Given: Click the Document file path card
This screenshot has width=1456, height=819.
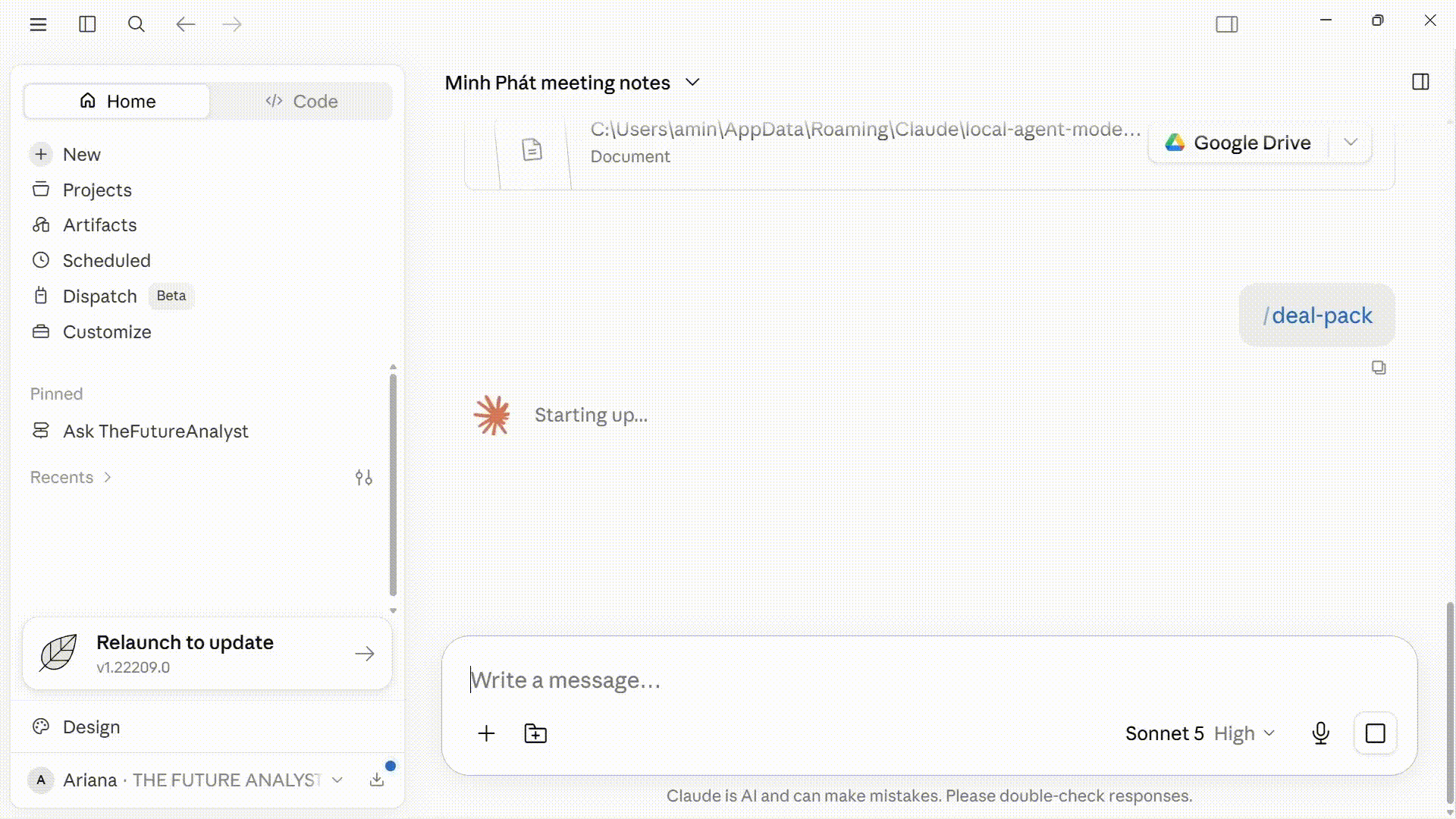Looking at the screenshot, I should pyautogui.click(x=929, y=154).
